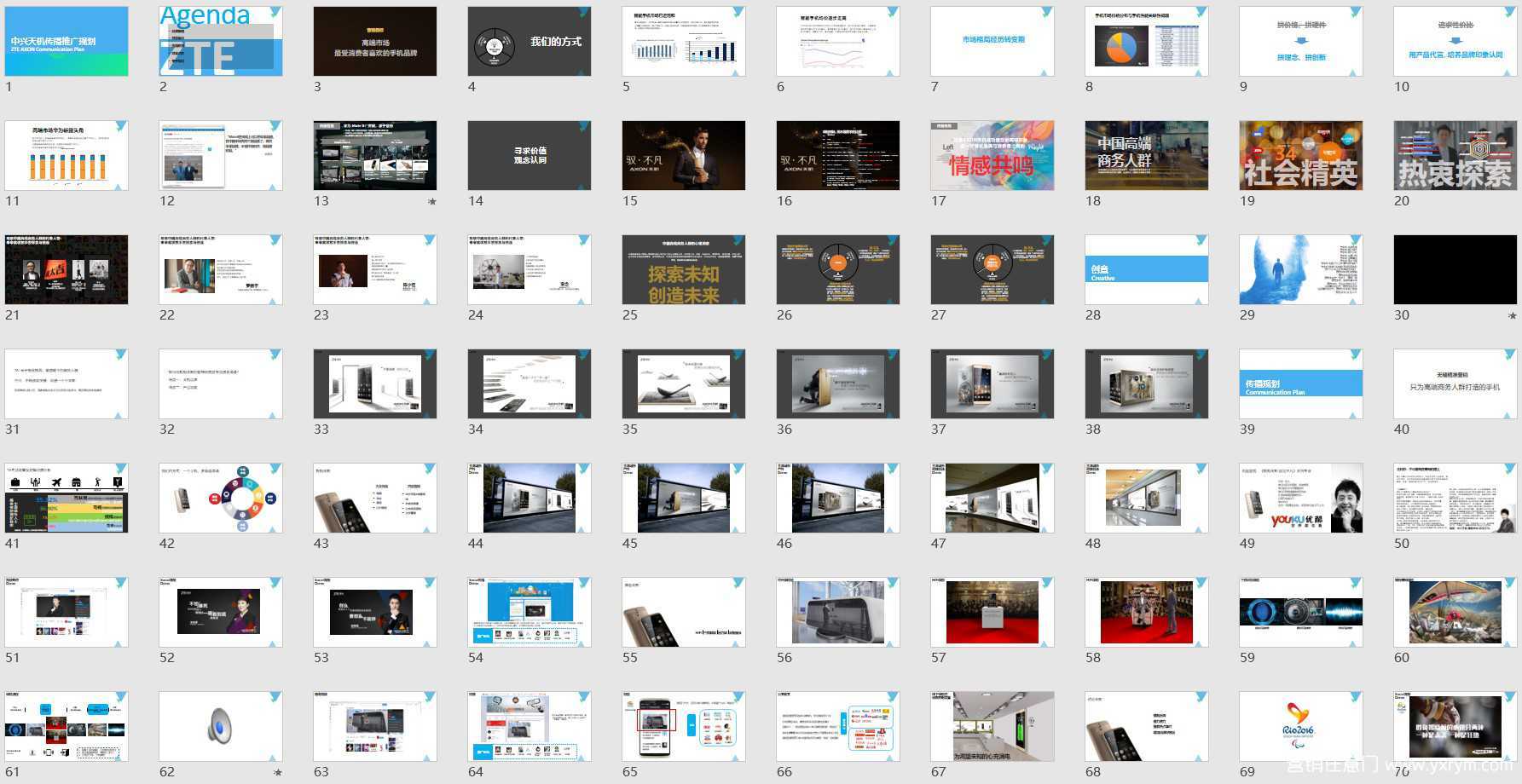1522x784 pixels.
Task: Select slide 9 拼价格 arrow thumbnail
Action: [x=1301, y=41]
